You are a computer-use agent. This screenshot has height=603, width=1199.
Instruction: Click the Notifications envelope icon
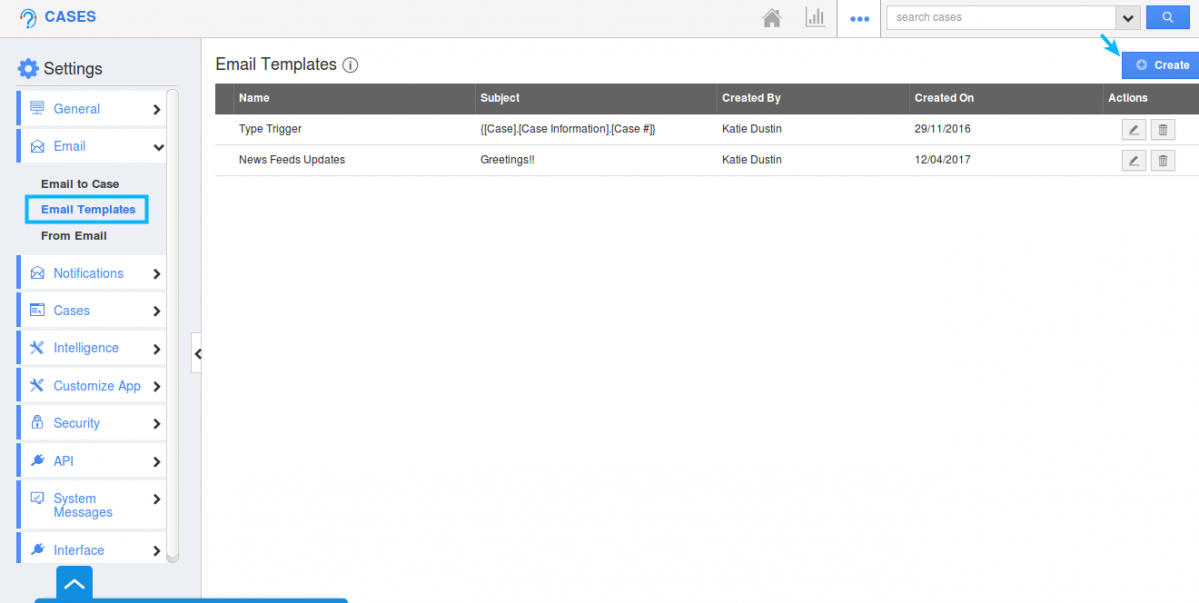[37, 273]
